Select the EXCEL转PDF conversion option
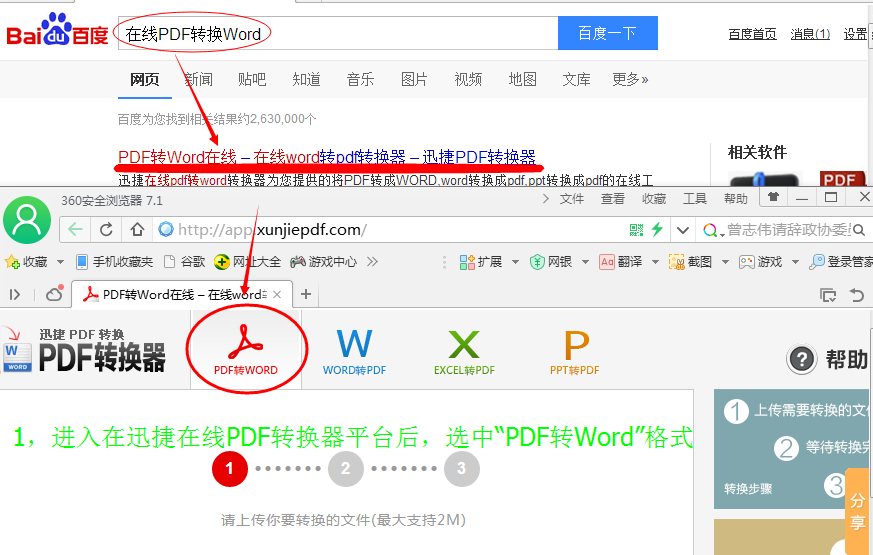The height and width of the screenshot is (555, 873). tap(464, 352)
